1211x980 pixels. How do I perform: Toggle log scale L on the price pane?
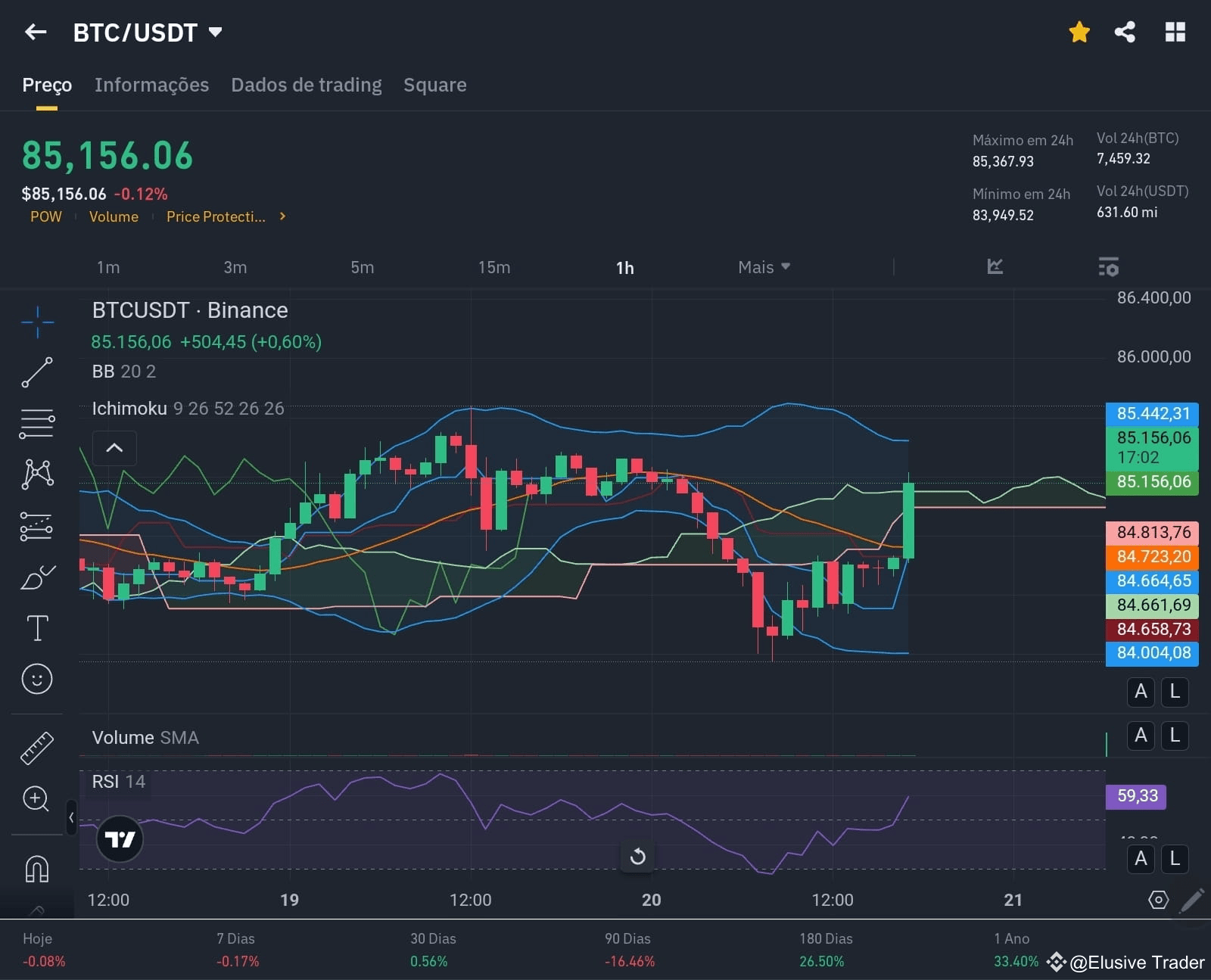tap(1175, 692)
